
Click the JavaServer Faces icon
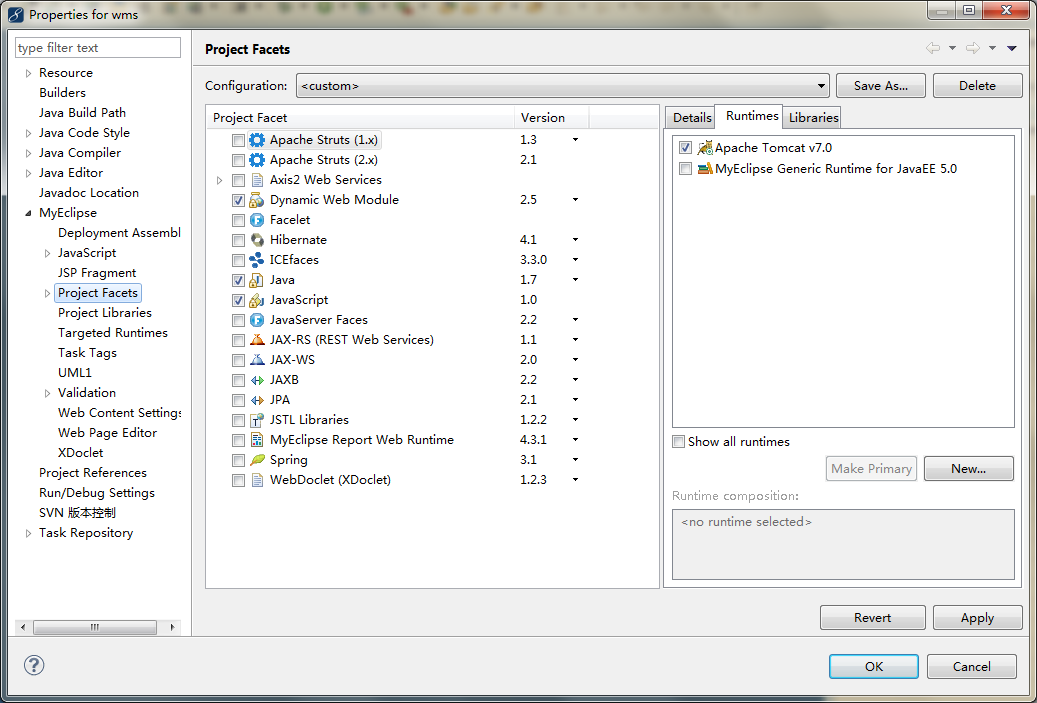pyautogui.click(x=257, y=320)
